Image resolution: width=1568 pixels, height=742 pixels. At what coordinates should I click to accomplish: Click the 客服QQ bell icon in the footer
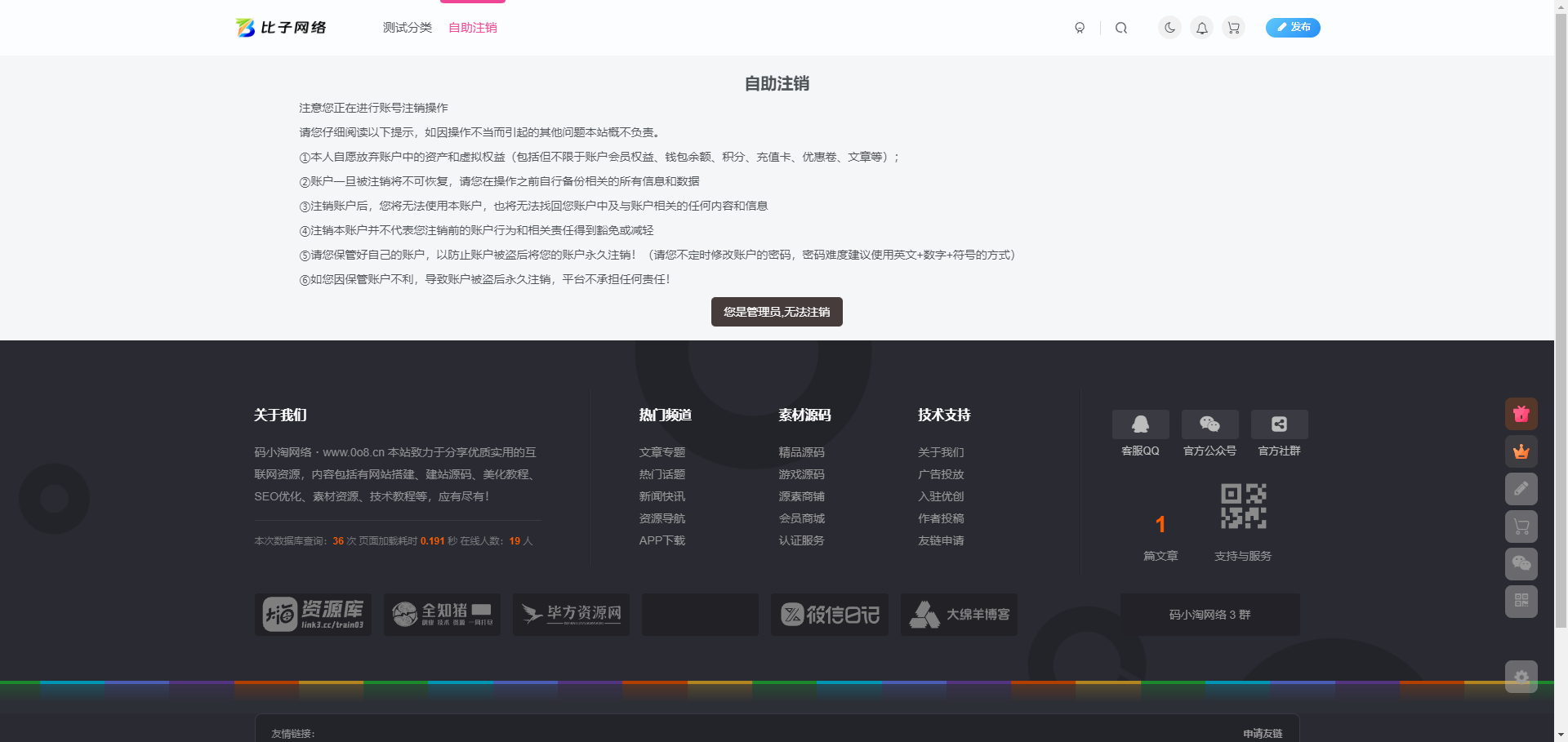point(1140,424)
